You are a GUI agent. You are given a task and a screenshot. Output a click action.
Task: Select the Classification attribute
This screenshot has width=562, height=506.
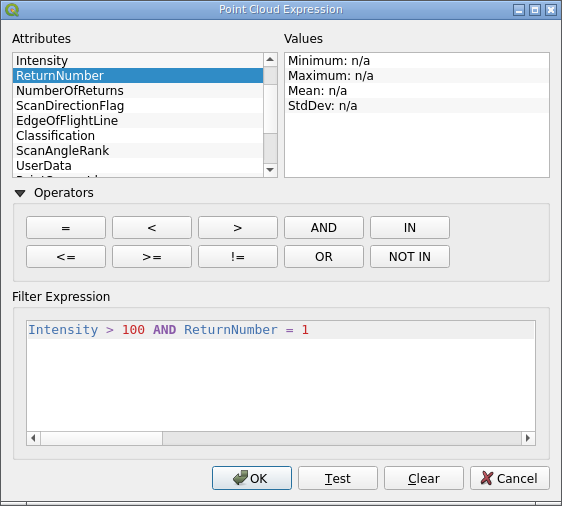click(138, 136)
